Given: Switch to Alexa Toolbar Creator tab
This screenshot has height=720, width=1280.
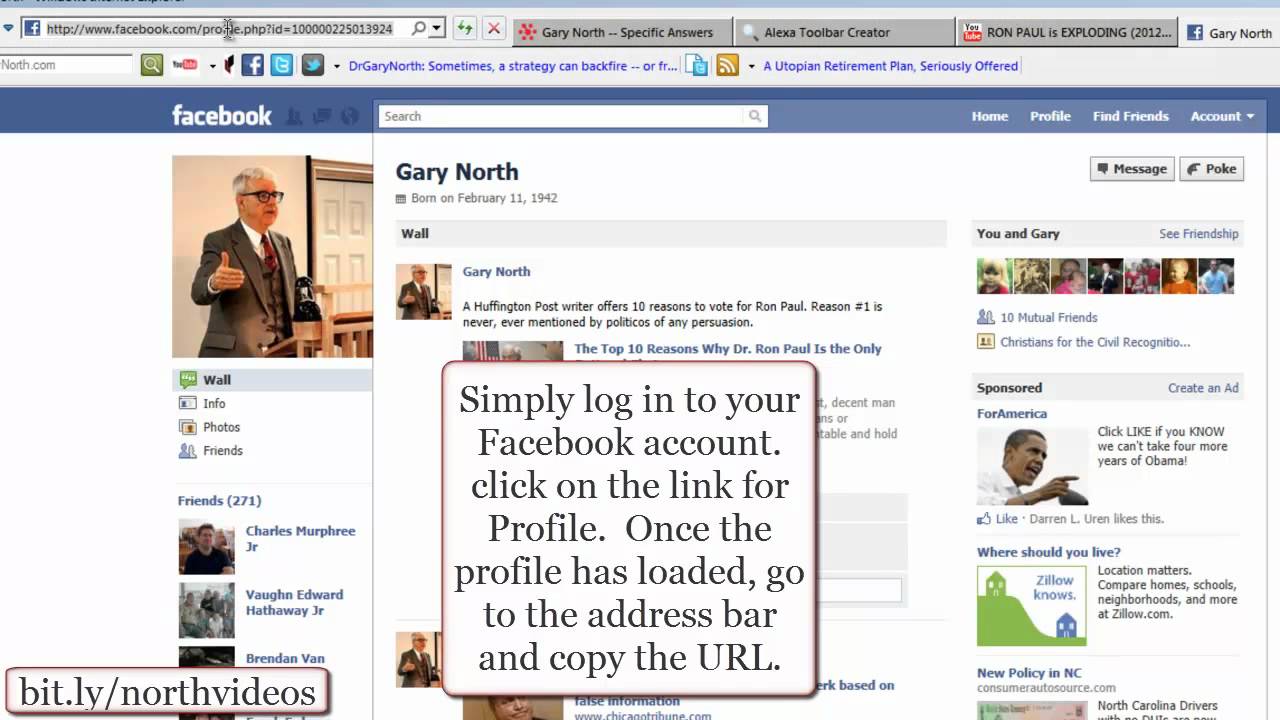Looking at the screenshot, I should [844, 32].
